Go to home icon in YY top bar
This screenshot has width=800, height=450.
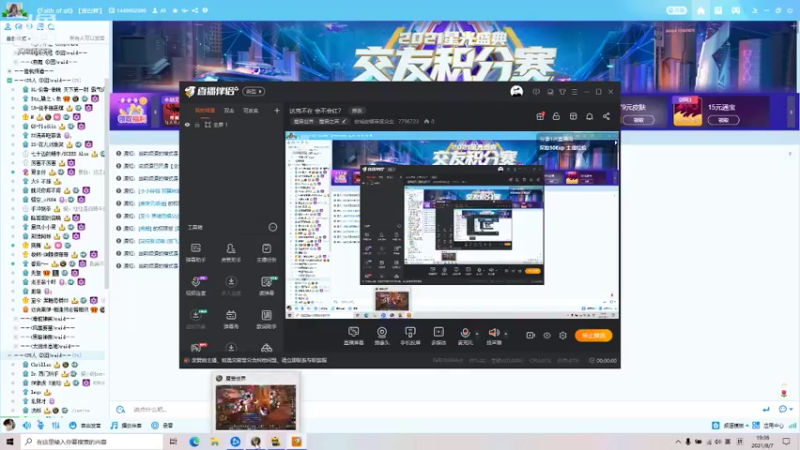pos(701,10)
